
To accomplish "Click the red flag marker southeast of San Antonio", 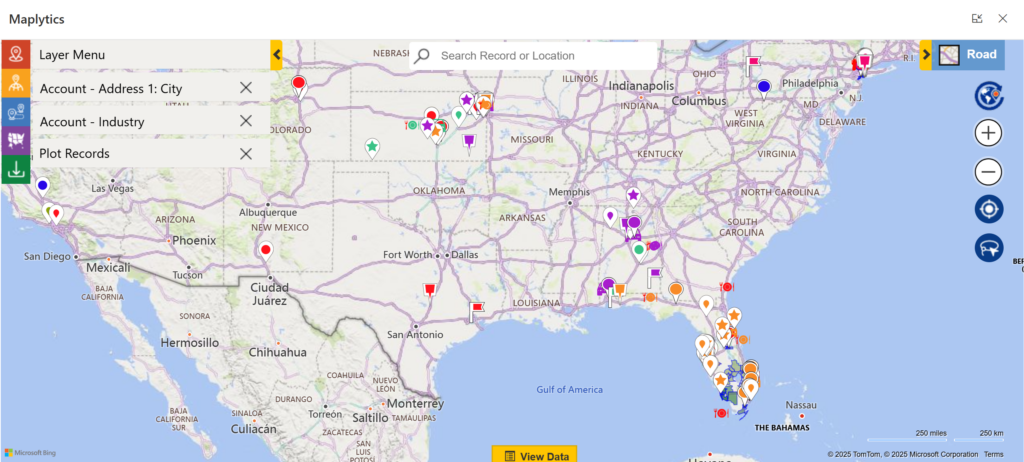I will click(476, 311).
